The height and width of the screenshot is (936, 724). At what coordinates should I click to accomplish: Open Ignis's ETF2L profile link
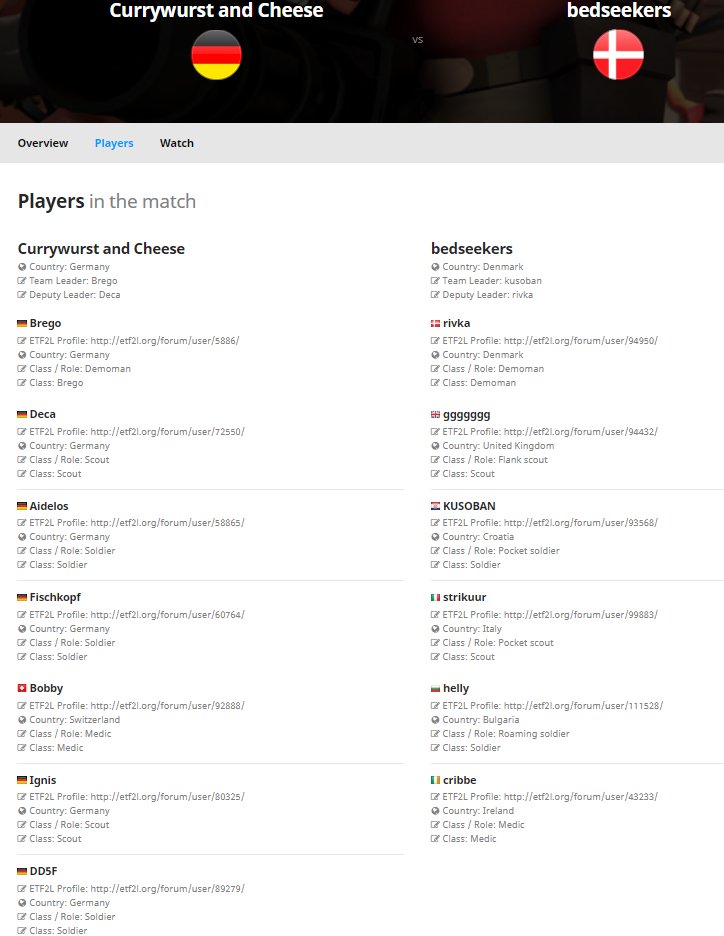coord(167,797)
